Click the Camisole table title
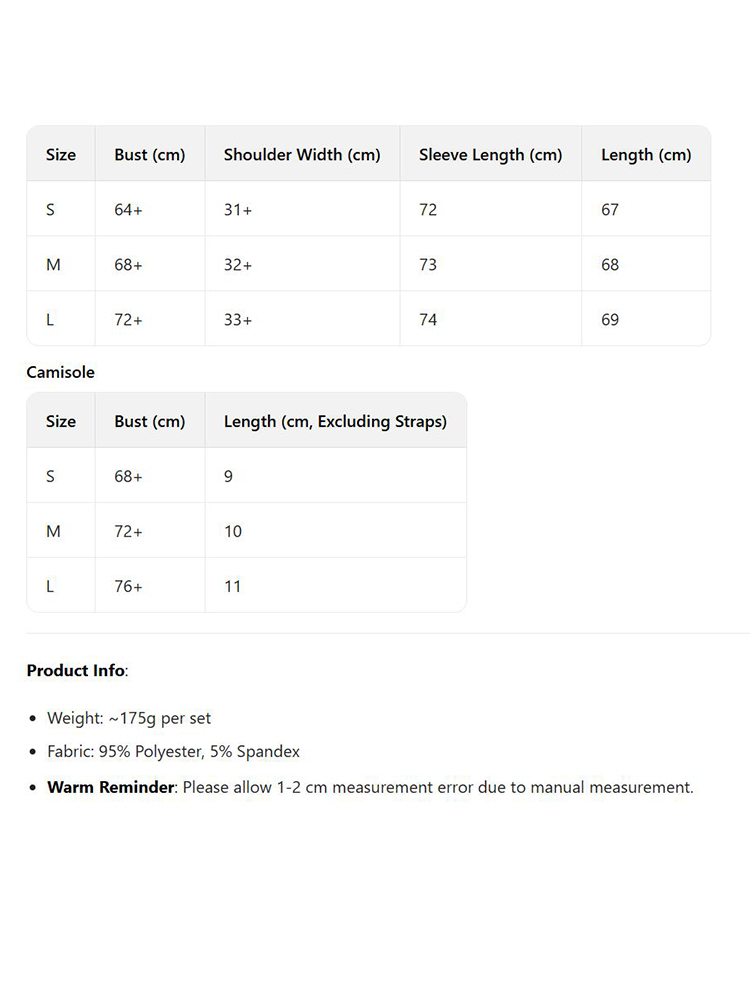 tap(61, 372)
